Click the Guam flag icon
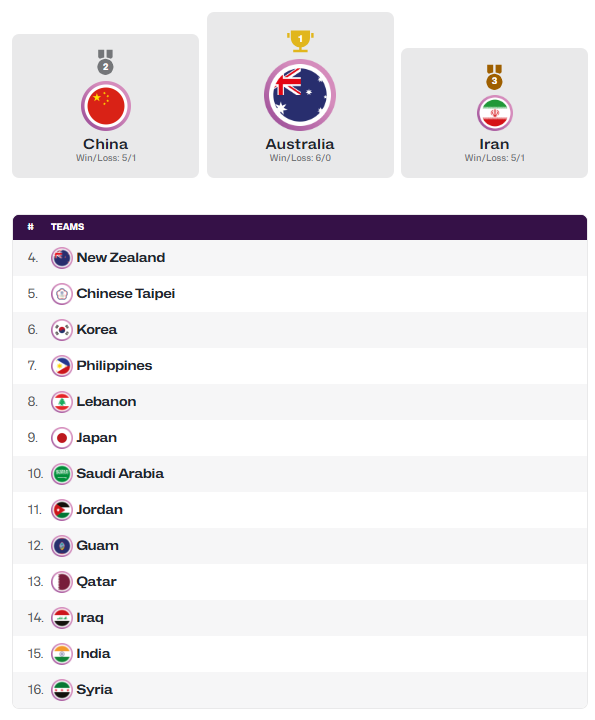The width and height of the screenshot is (595, 720). (x=62, y=546)
